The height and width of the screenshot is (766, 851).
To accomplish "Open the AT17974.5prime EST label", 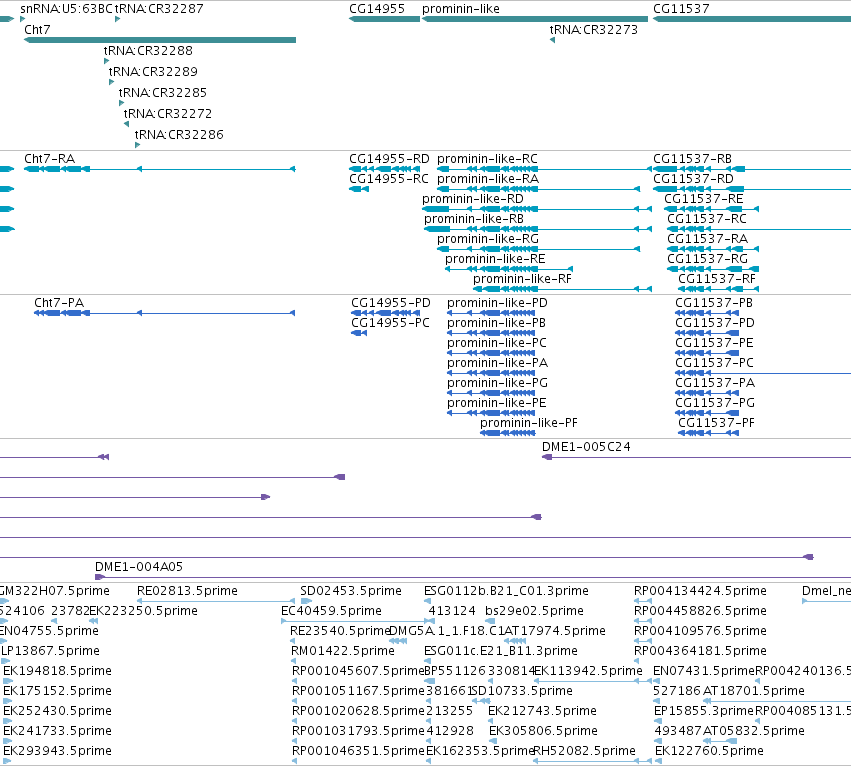I will pos(555,631).
